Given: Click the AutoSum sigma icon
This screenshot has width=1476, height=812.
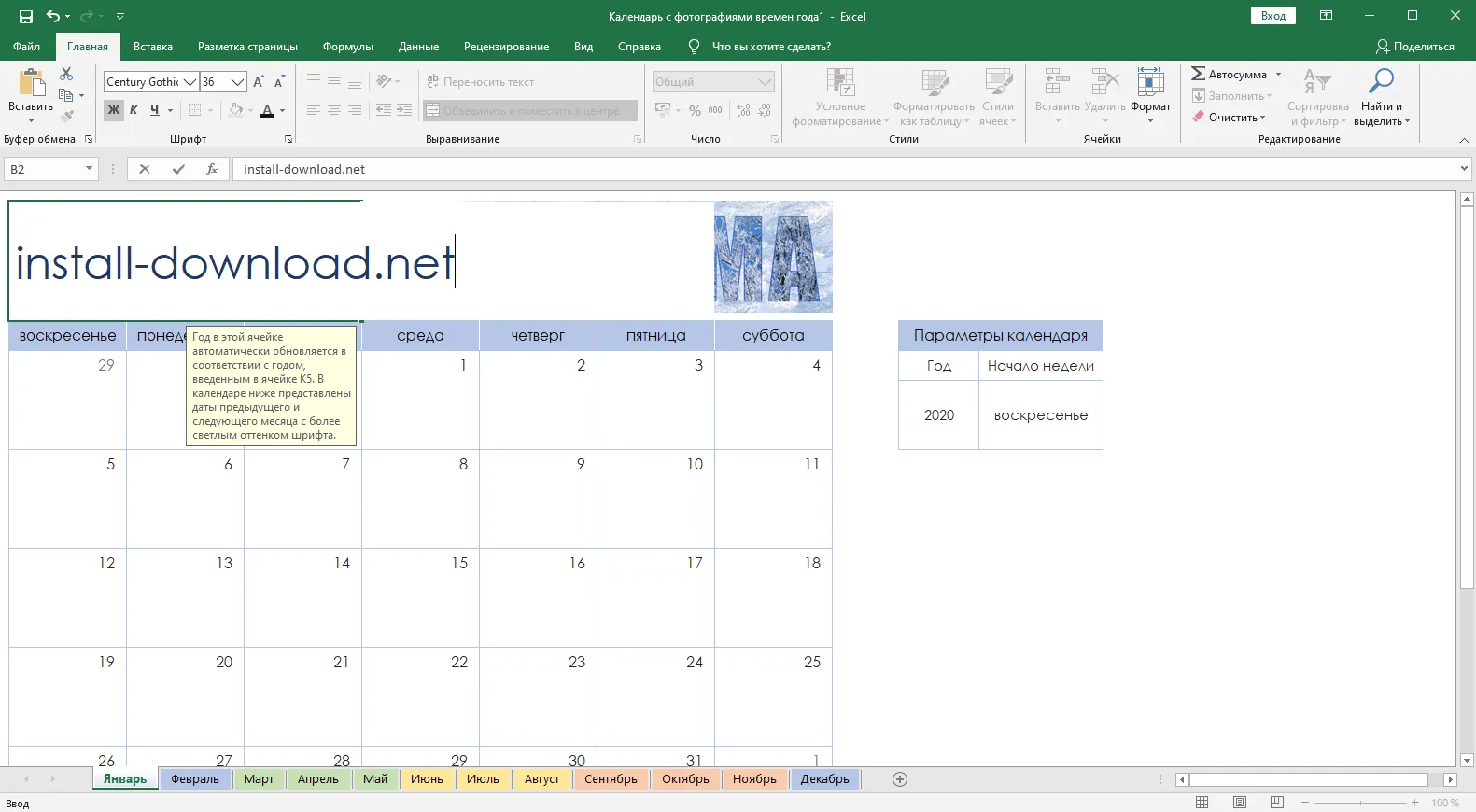Looking at the screenshot, I should pyautogui.click(x=1198, y=74).
